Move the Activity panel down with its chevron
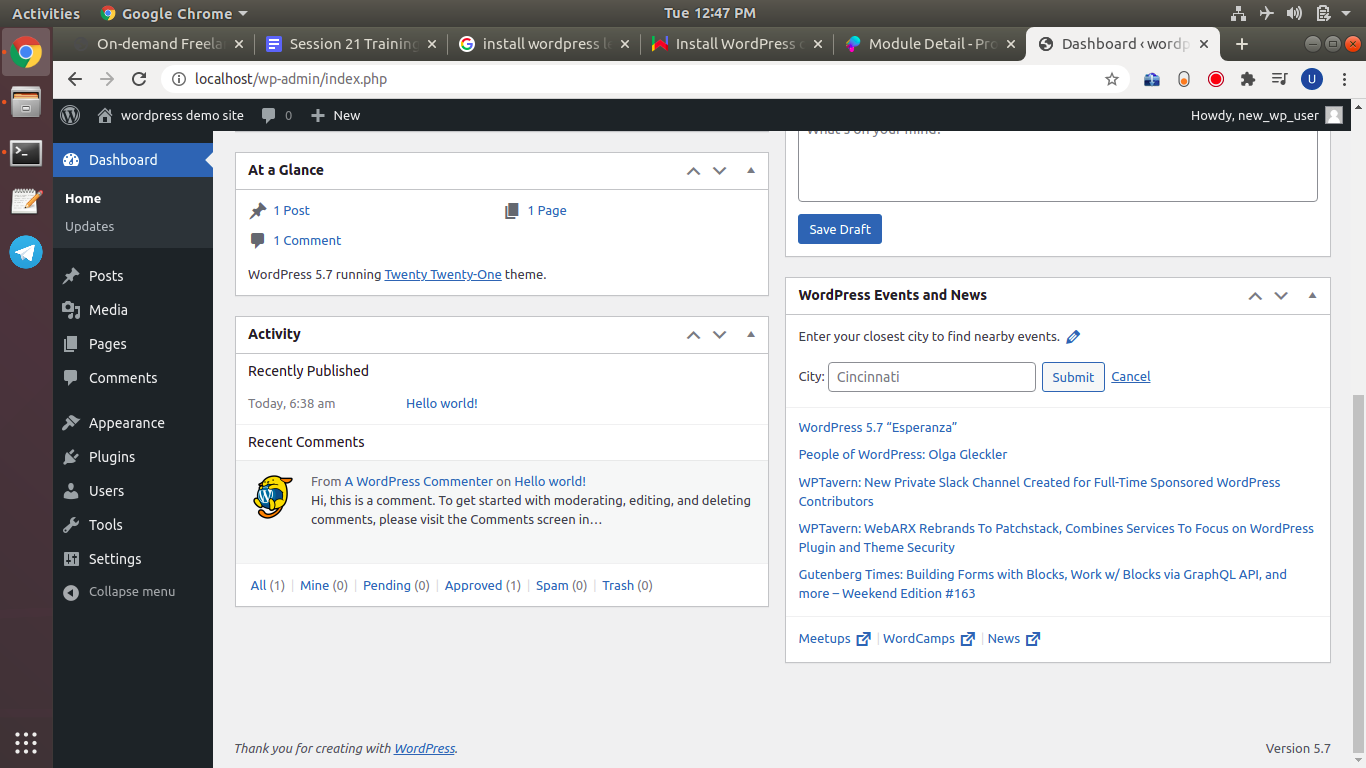This screenshot has height=768, width=1366. [719, 334]
